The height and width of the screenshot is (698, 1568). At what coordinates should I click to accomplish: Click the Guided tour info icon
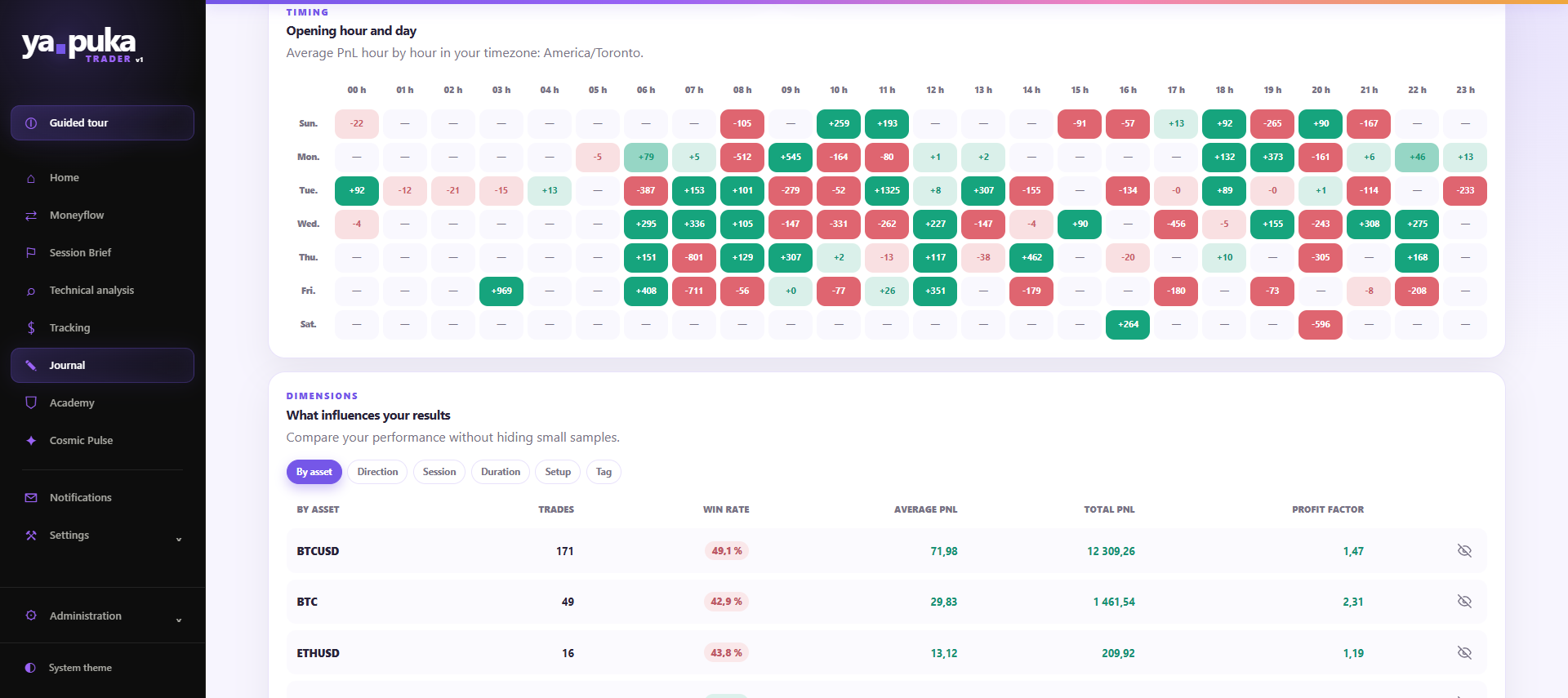(x=31, y=123)
